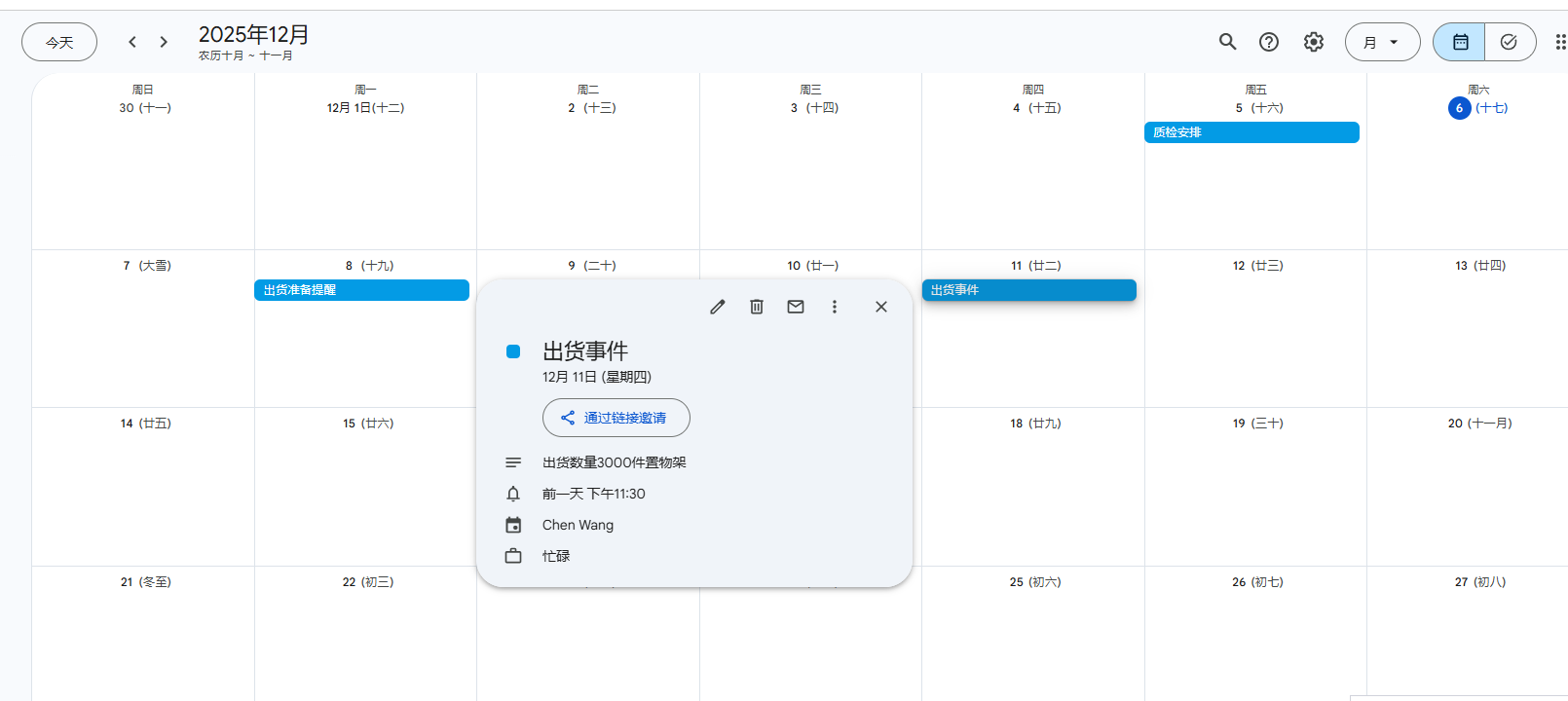Open the 出货准备提醒 event

tap(361, 290)
